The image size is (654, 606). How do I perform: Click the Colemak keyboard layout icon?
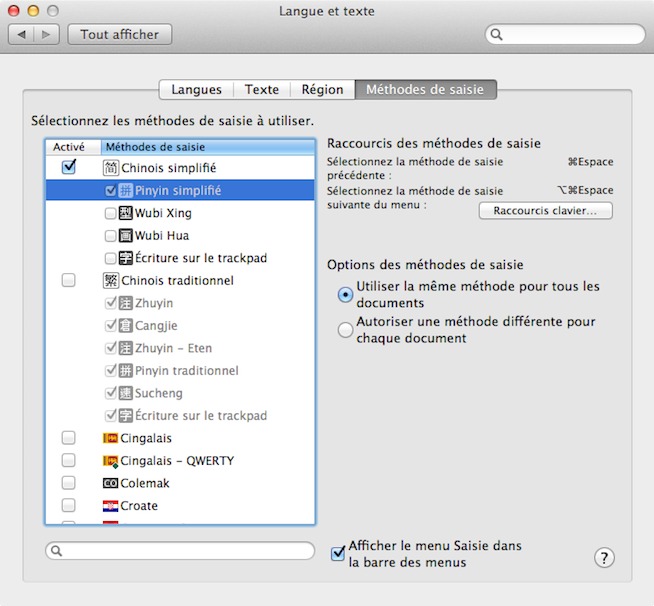tap(110, 483)
